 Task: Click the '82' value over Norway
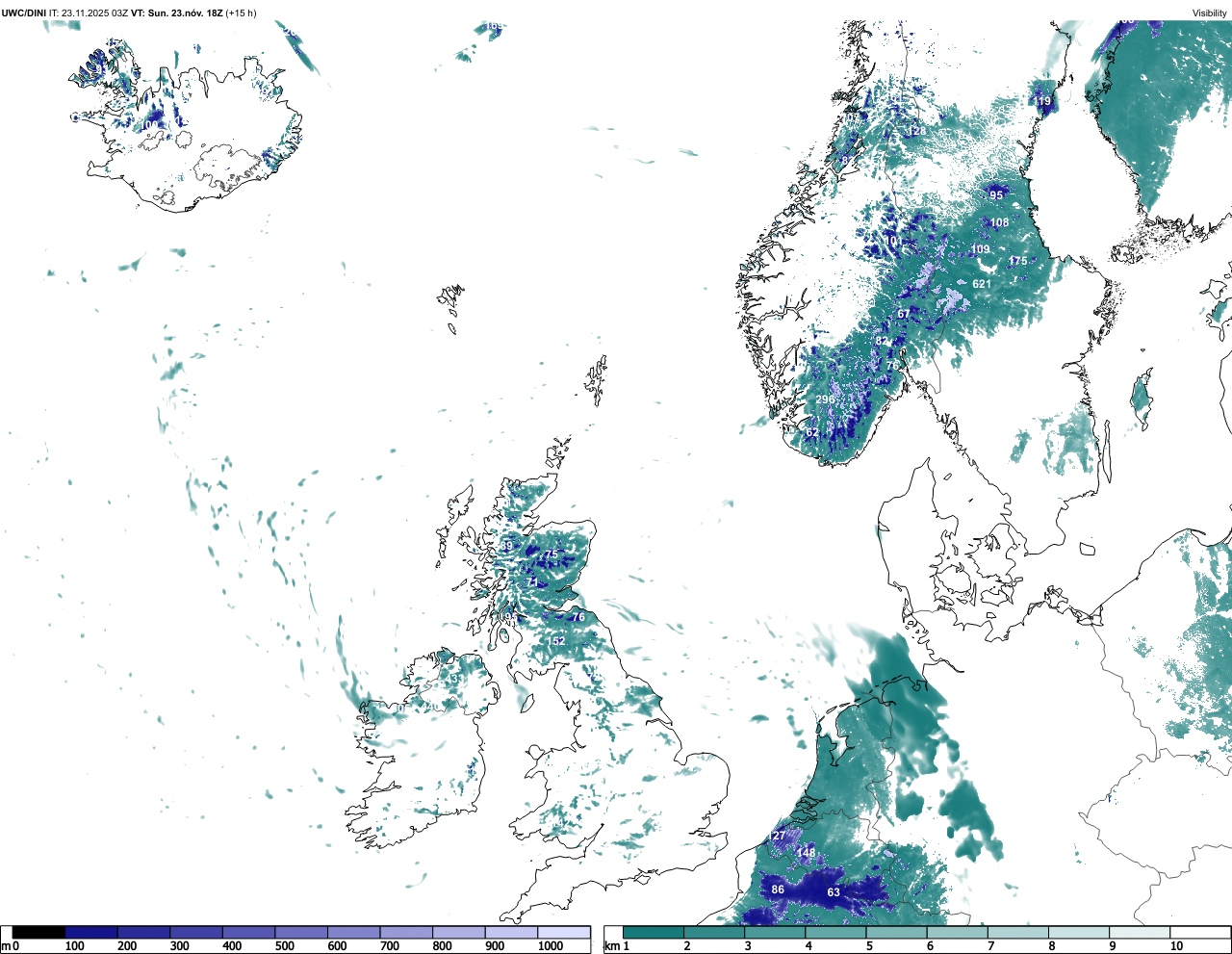882,341
